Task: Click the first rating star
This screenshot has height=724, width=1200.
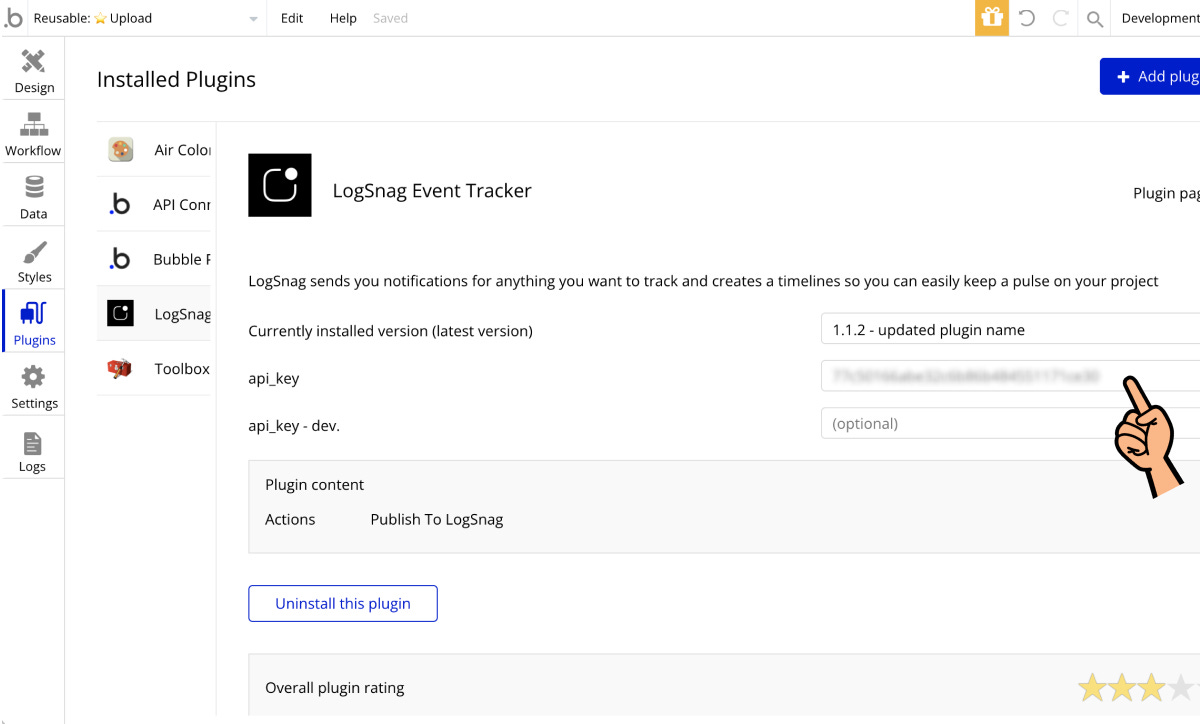Action: (x=1092, y=687)
